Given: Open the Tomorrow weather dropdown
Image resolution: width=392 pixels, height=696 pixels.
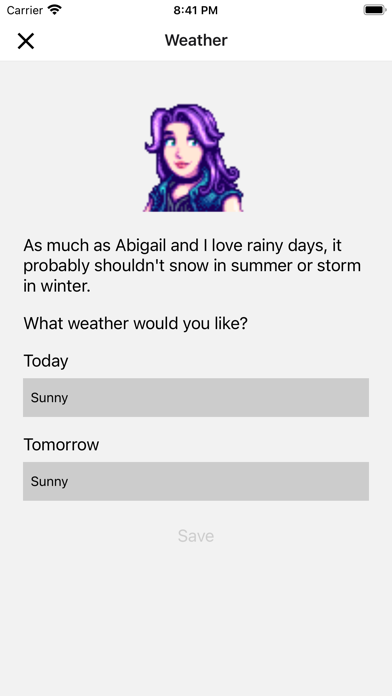Looking at the screenshot, I should click(x=196, y=481).
